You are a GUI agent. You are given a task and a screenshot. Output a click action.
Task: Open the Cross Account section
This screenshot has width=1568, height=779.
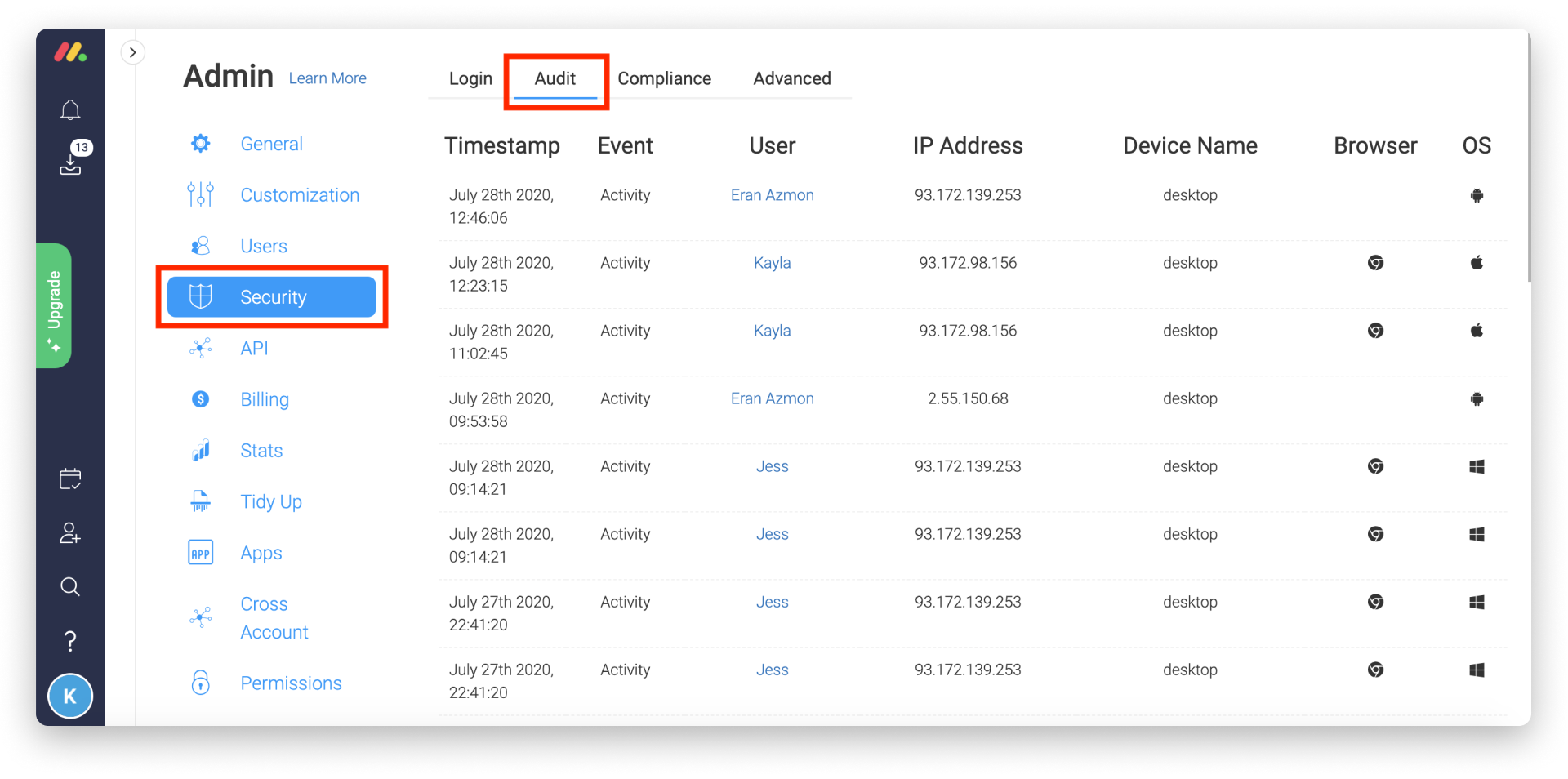pyautogui.click(x=274, y=618)
